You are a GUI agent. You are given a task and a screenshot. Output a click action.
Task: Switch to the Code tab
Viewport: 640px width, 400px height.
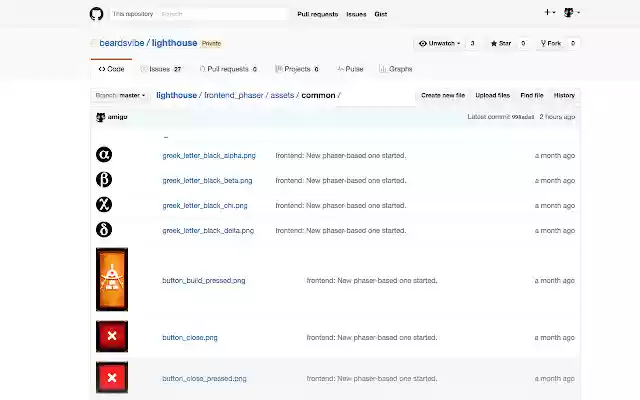tap(111, 69)
